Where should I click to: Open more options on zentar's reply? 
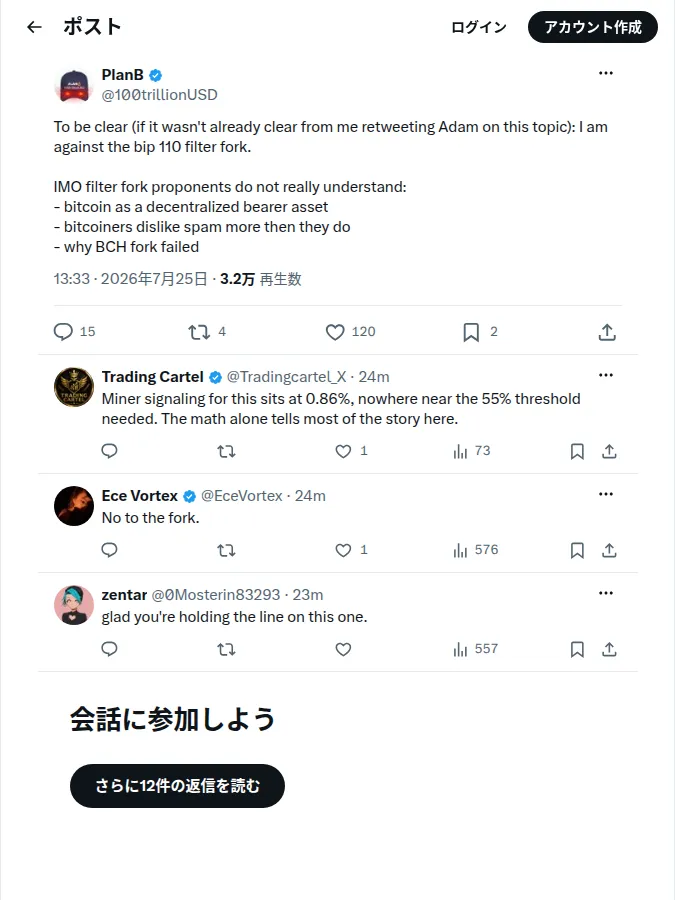606,593
